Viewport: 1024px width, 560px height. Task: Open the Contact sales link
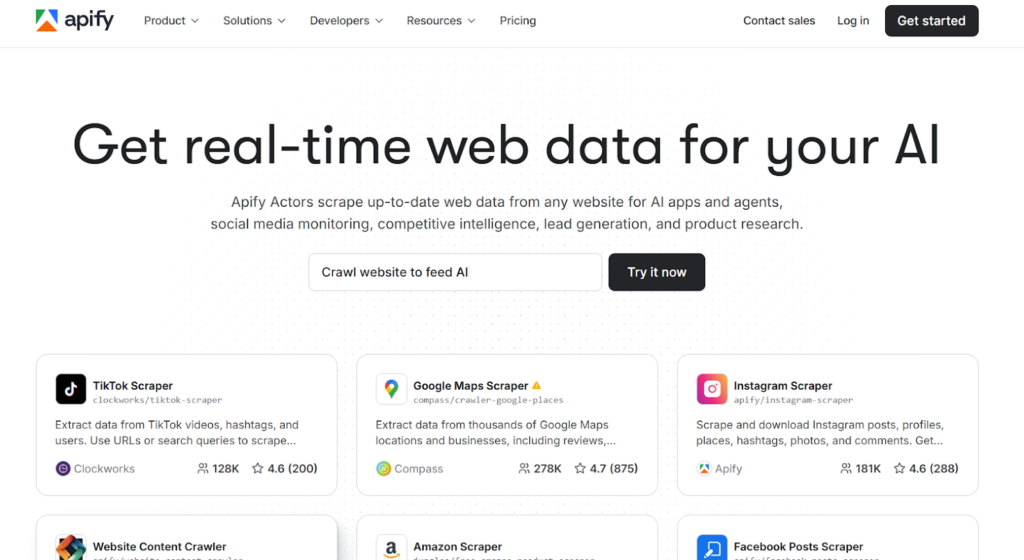coord(779,21)
